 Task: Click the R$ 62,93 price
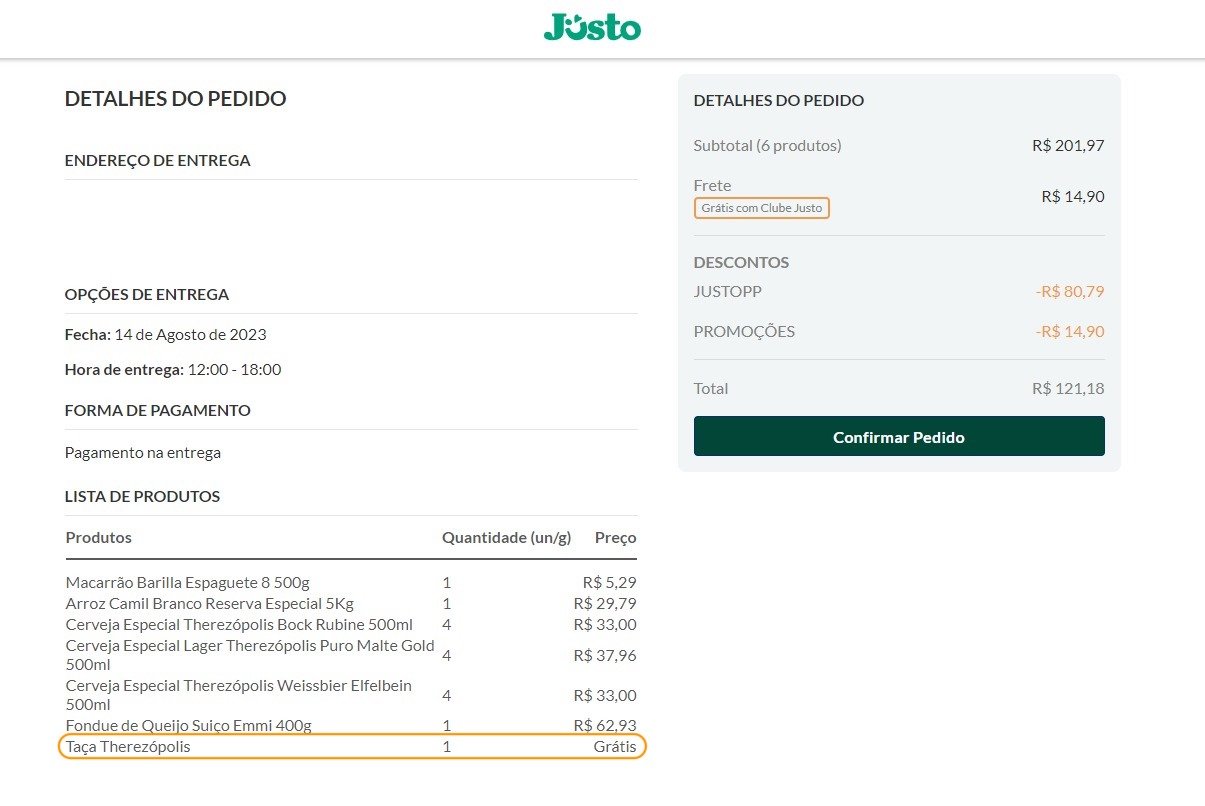pos(605,725)
